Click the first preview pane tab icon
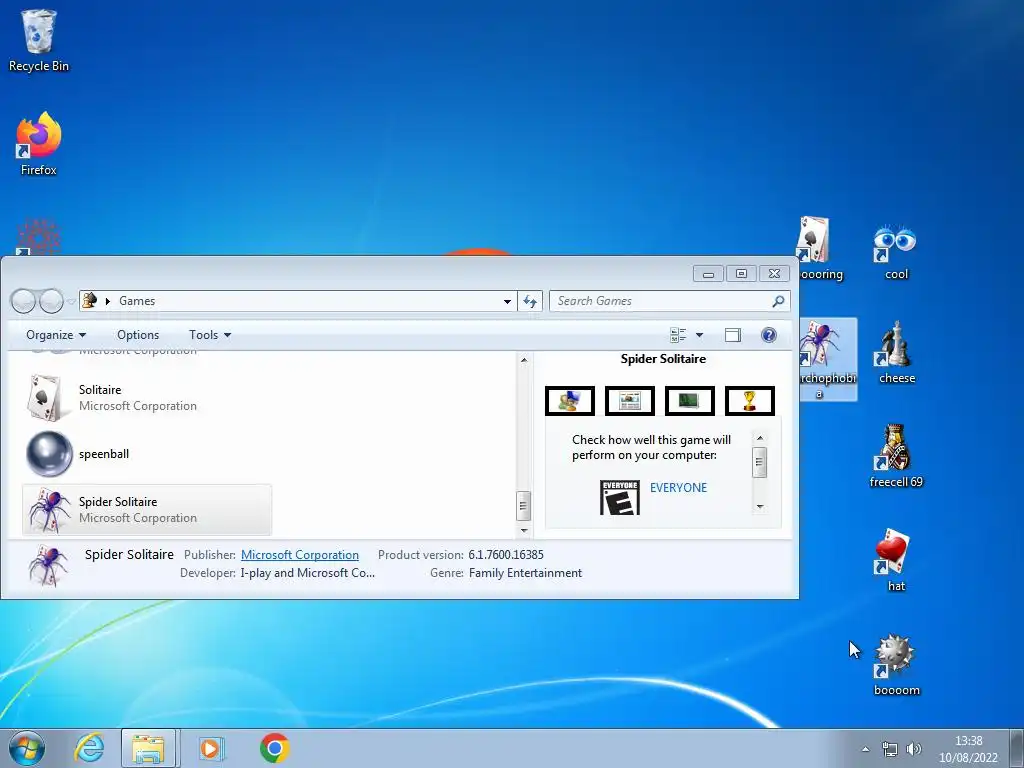This screenshot has height=768, width=1024. pos(569,400)
